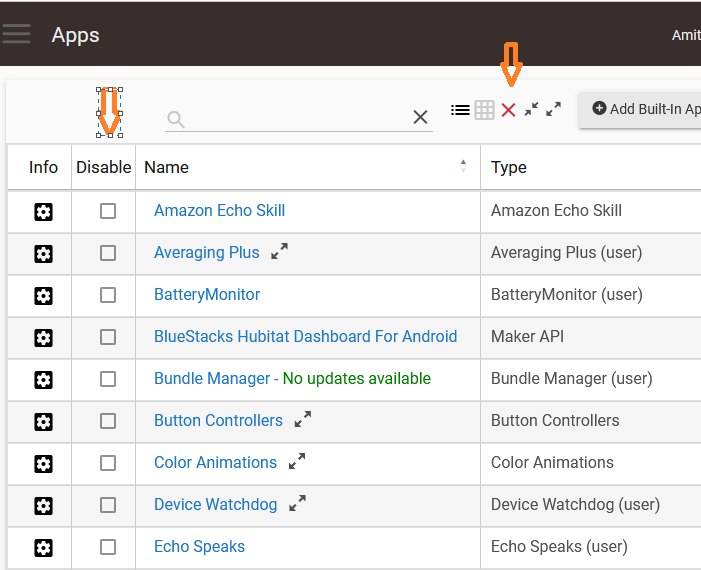Open the Amazon Echo Skill app link
Viewport: 701px width, 570px height.
point(220,210)
